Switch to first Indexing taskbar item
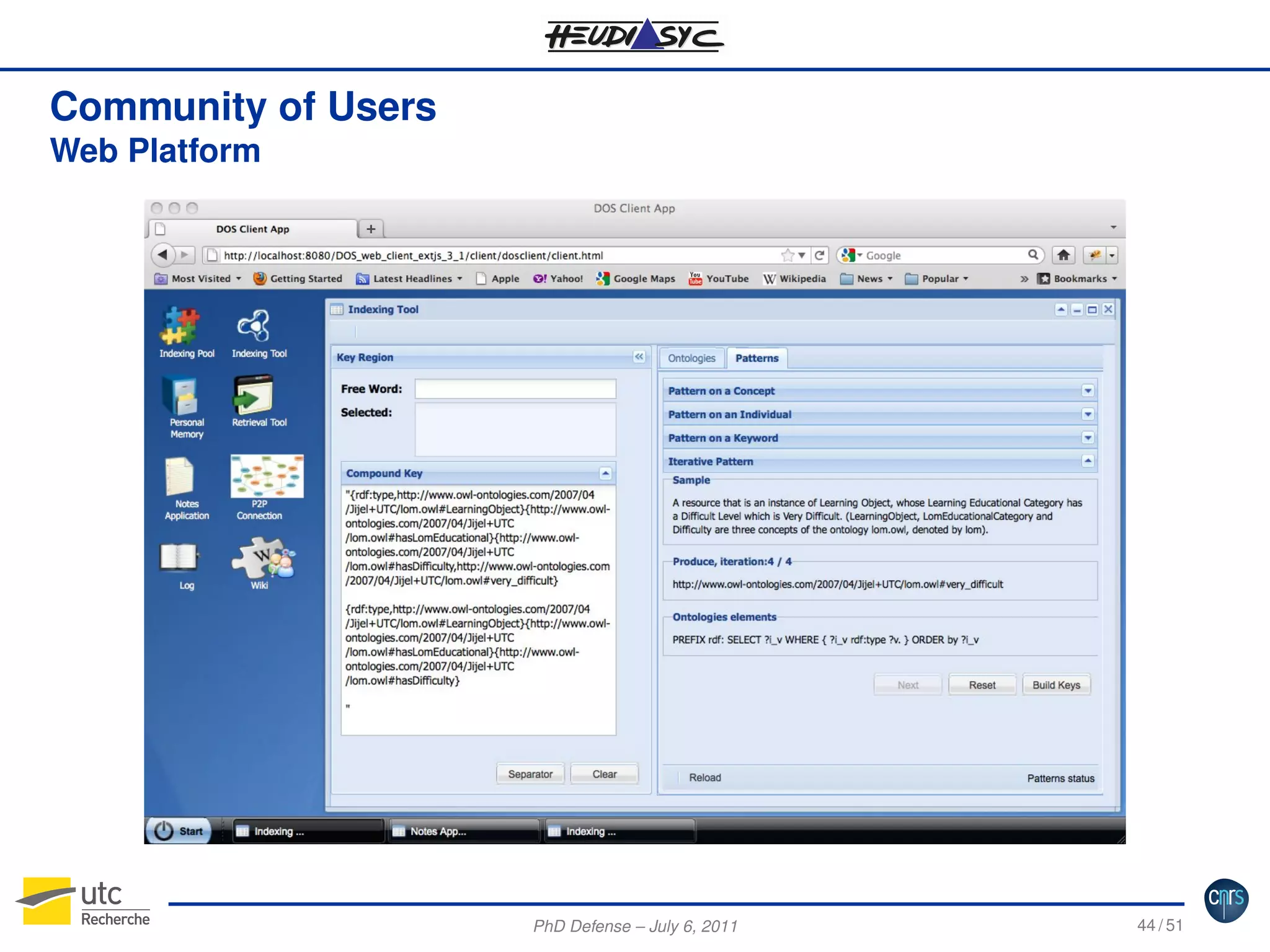This screenshot has width=1270, height=952. pyautogui.click(x=308, y=831)
